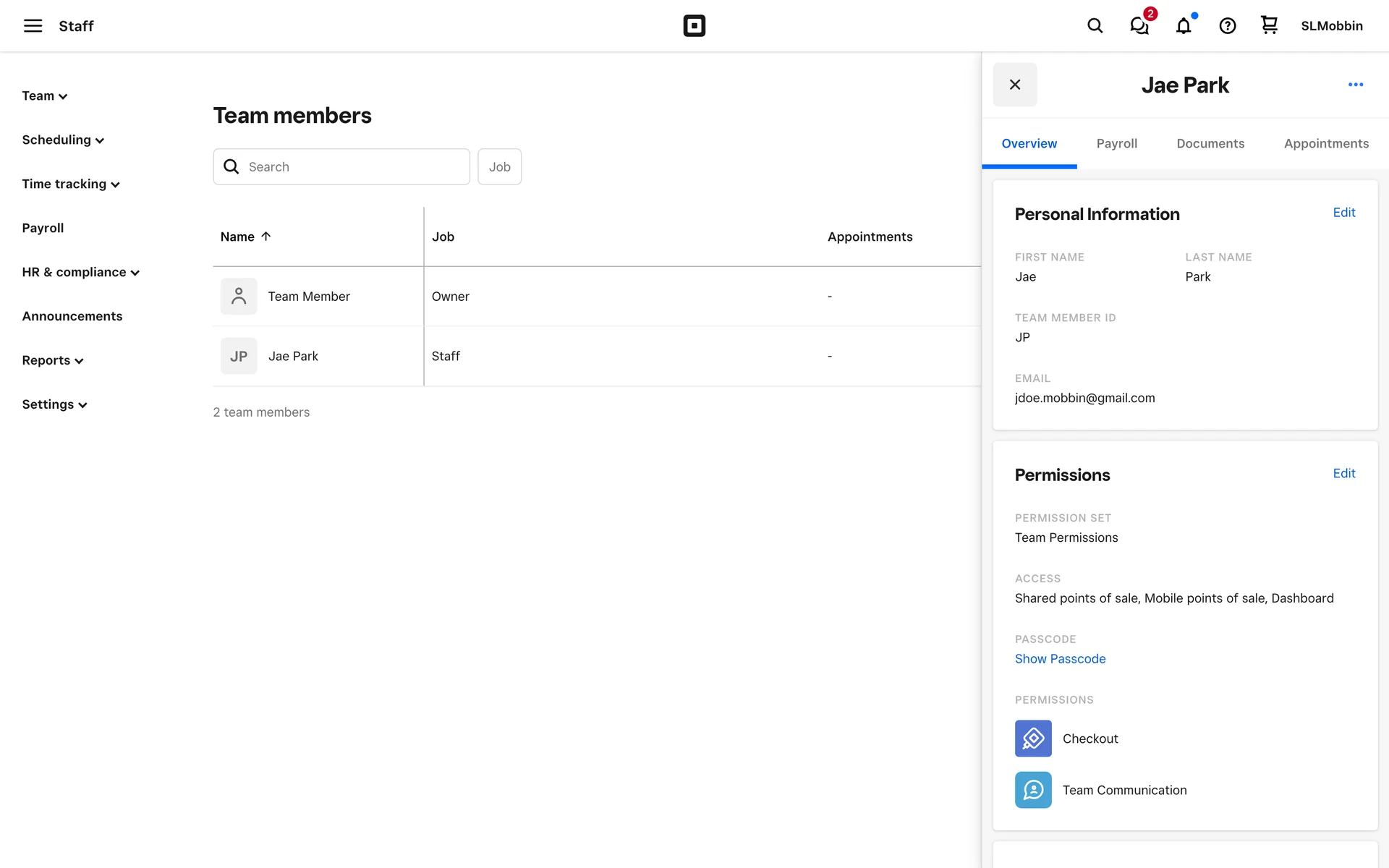The image size is (1389, 868).
Task: Open the shopping cart icon
Action: pyautogui.click(x=1269, y=26)
